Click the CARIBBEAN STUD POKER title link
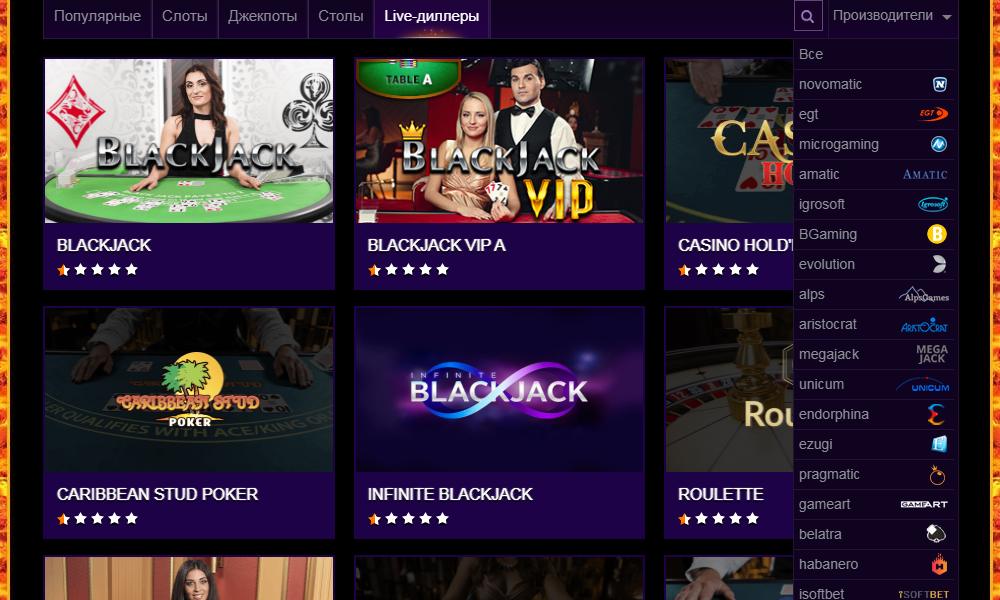Screen dimensions: 1000x600 coord(158,494)
